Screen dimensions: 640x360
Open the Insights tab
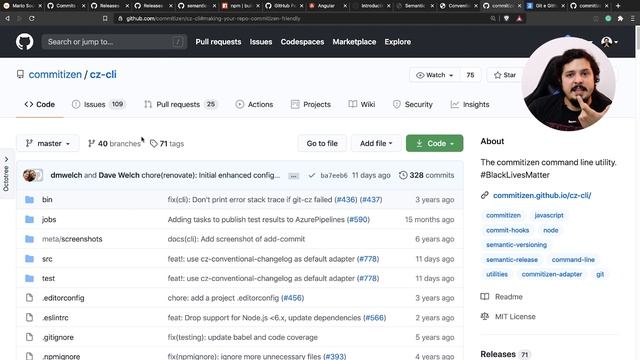469,104
